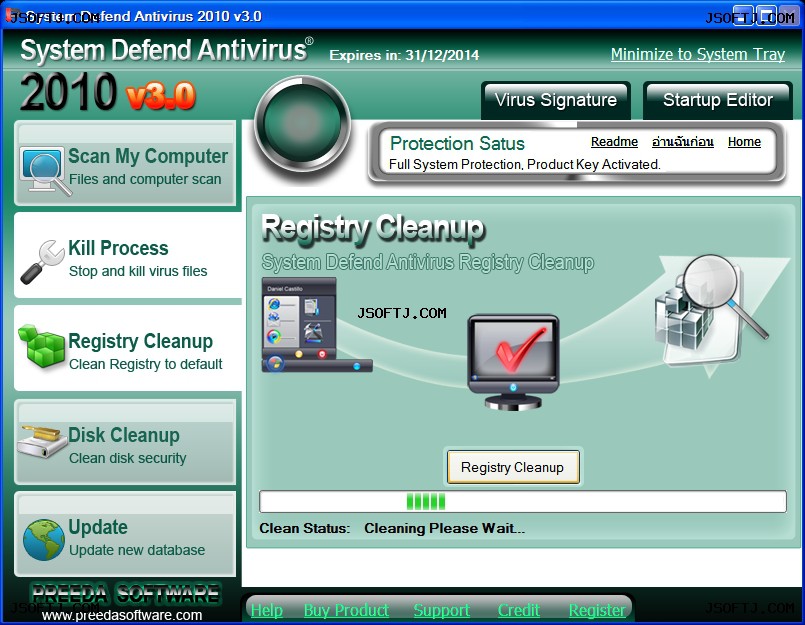Click the monitor with red checkmark icon
Viewport: 805px width, 625px height.
[513, 362]
